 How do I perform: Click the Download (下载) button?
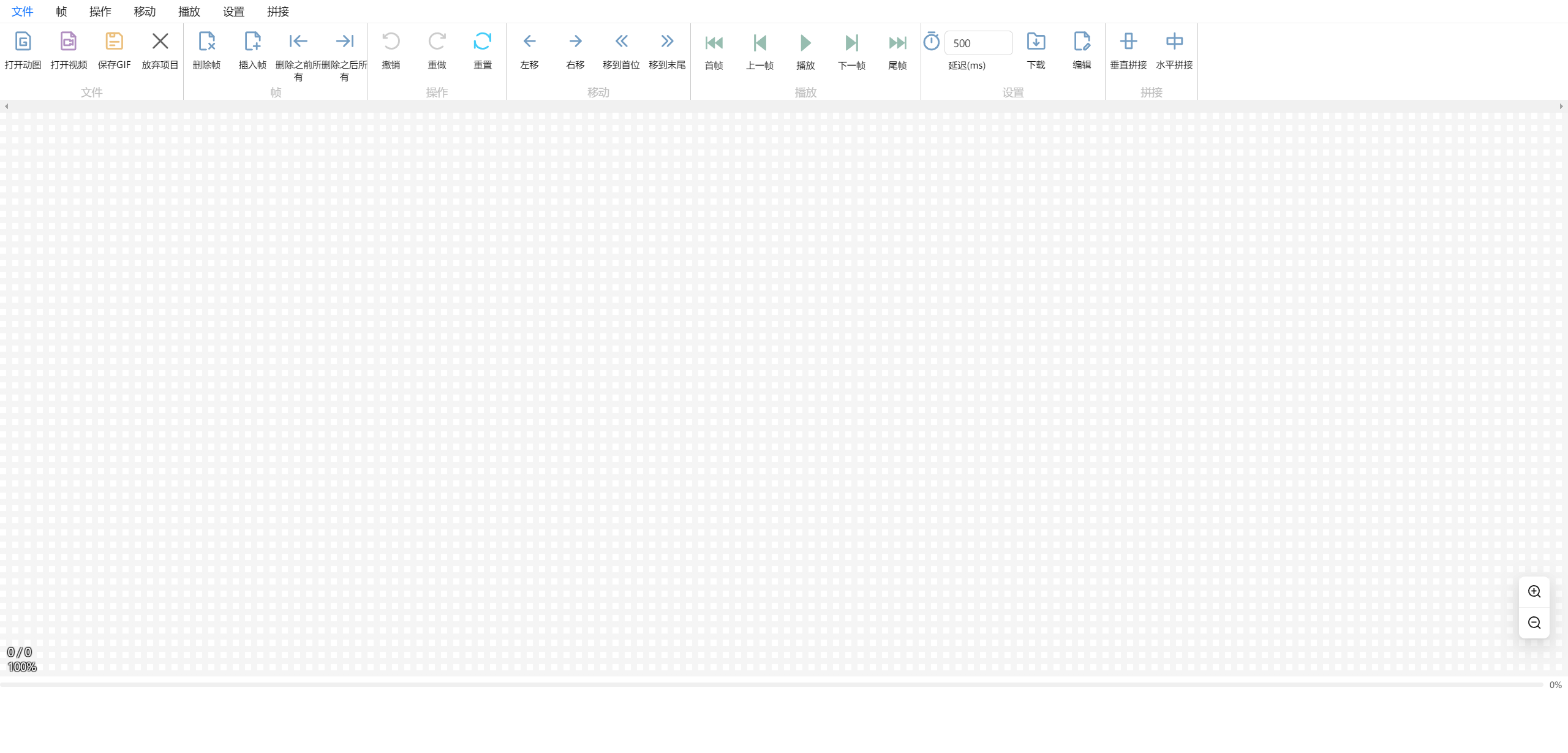pyautogui.click(x=1036, y=42)
